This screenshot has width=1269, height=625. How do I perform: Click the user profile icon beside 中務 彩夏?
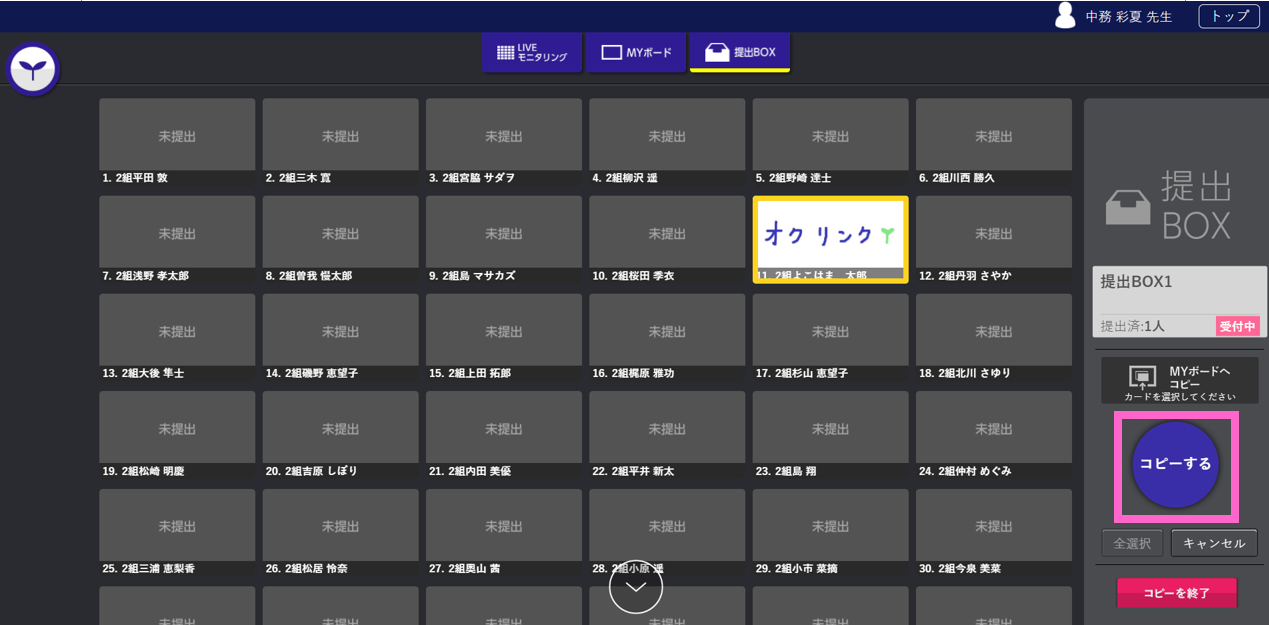(1066, 16)
